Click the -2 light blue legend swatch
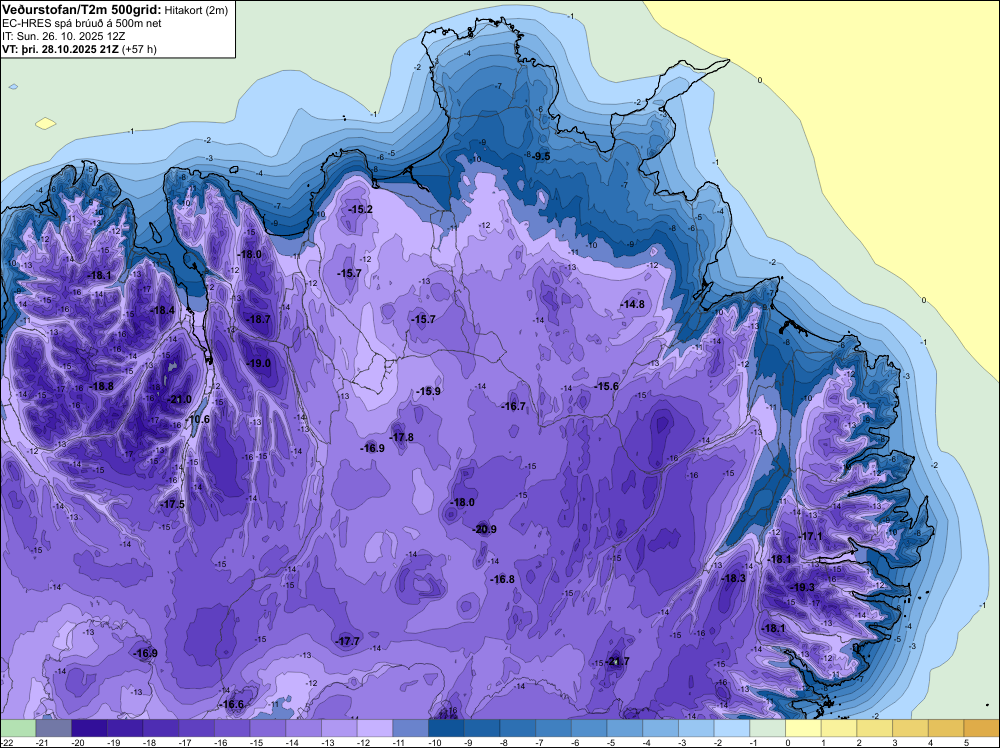 click(732, 728)
